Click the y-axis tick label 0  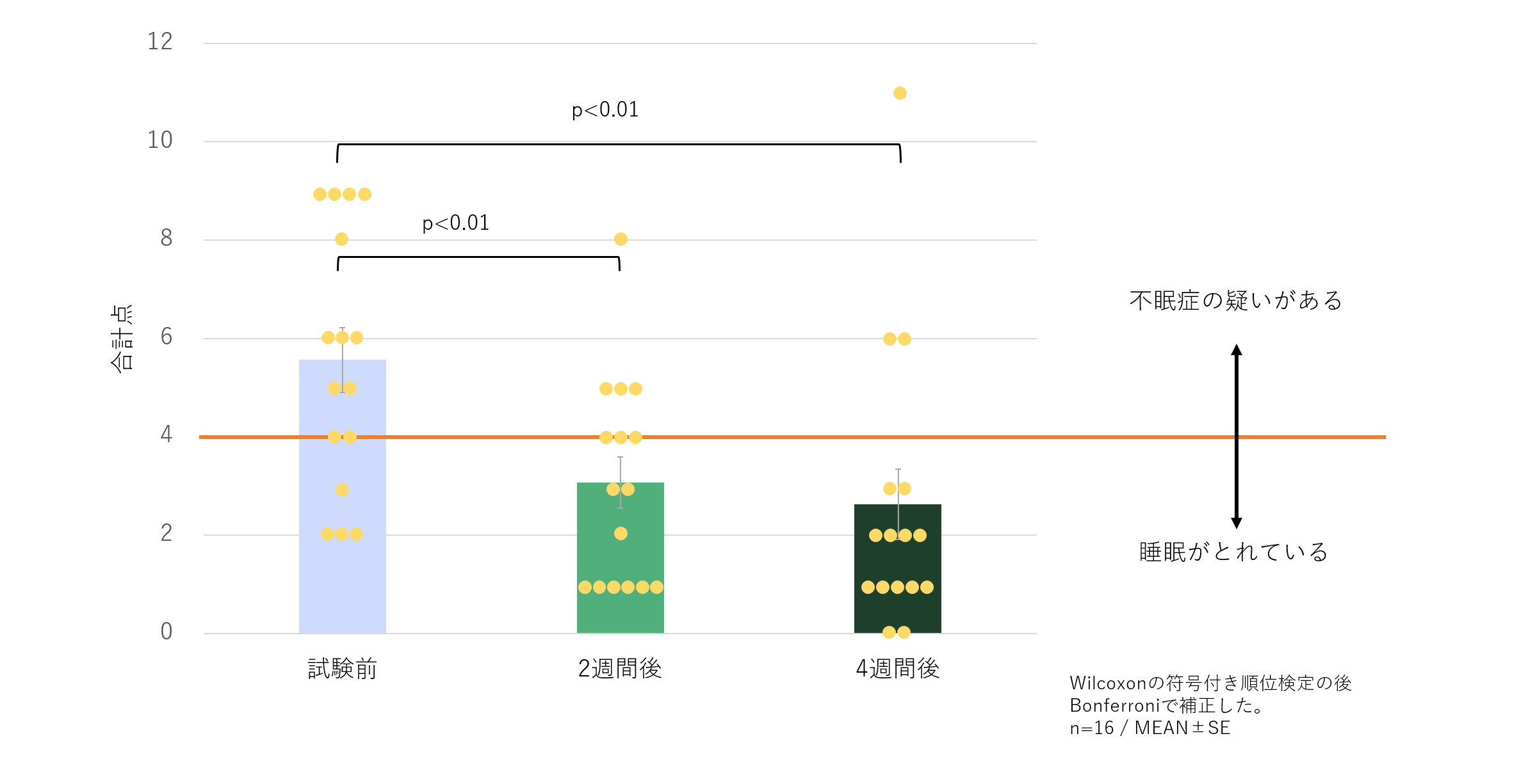[167, 632]
